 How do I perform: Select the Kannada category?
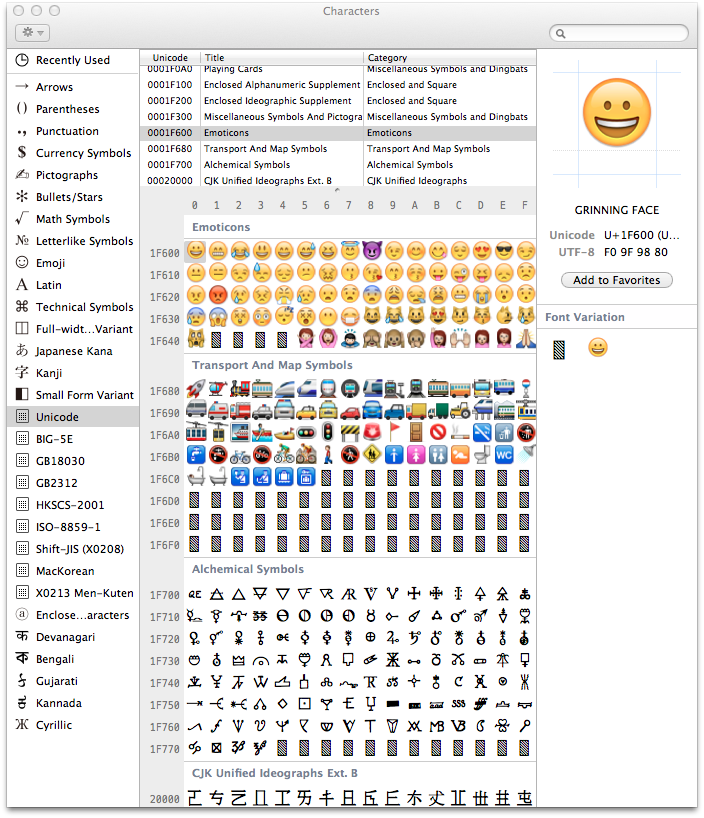point(73,703)
